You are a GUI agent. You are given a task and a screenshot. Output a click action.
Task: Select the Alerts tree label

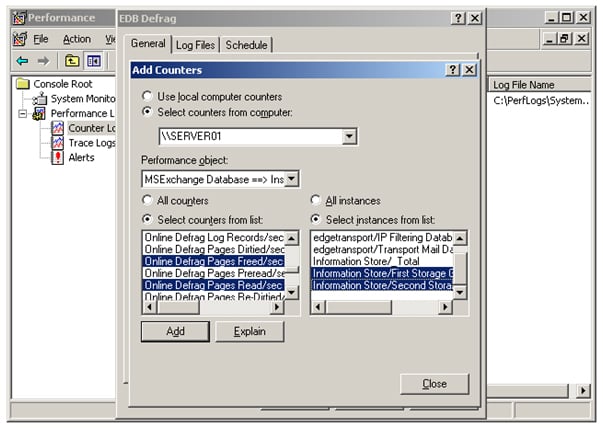81,158
